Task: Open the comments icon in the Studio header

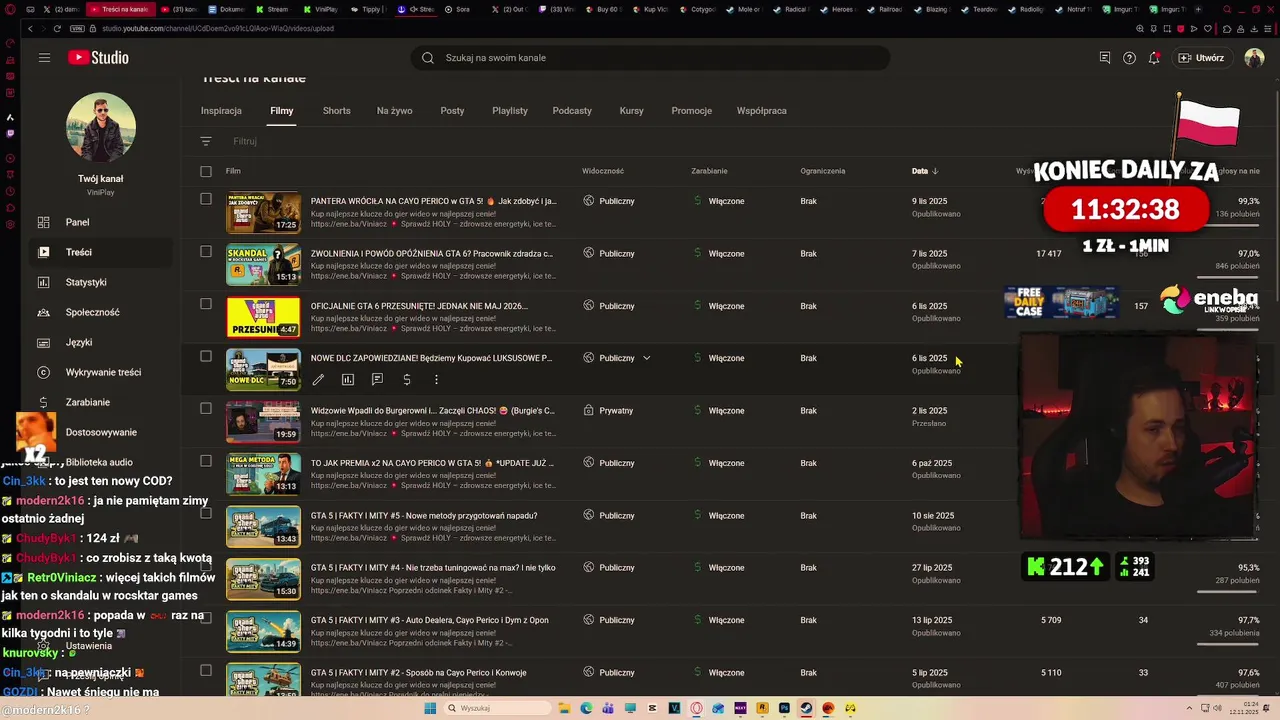Action: [x=1105, y=58]
